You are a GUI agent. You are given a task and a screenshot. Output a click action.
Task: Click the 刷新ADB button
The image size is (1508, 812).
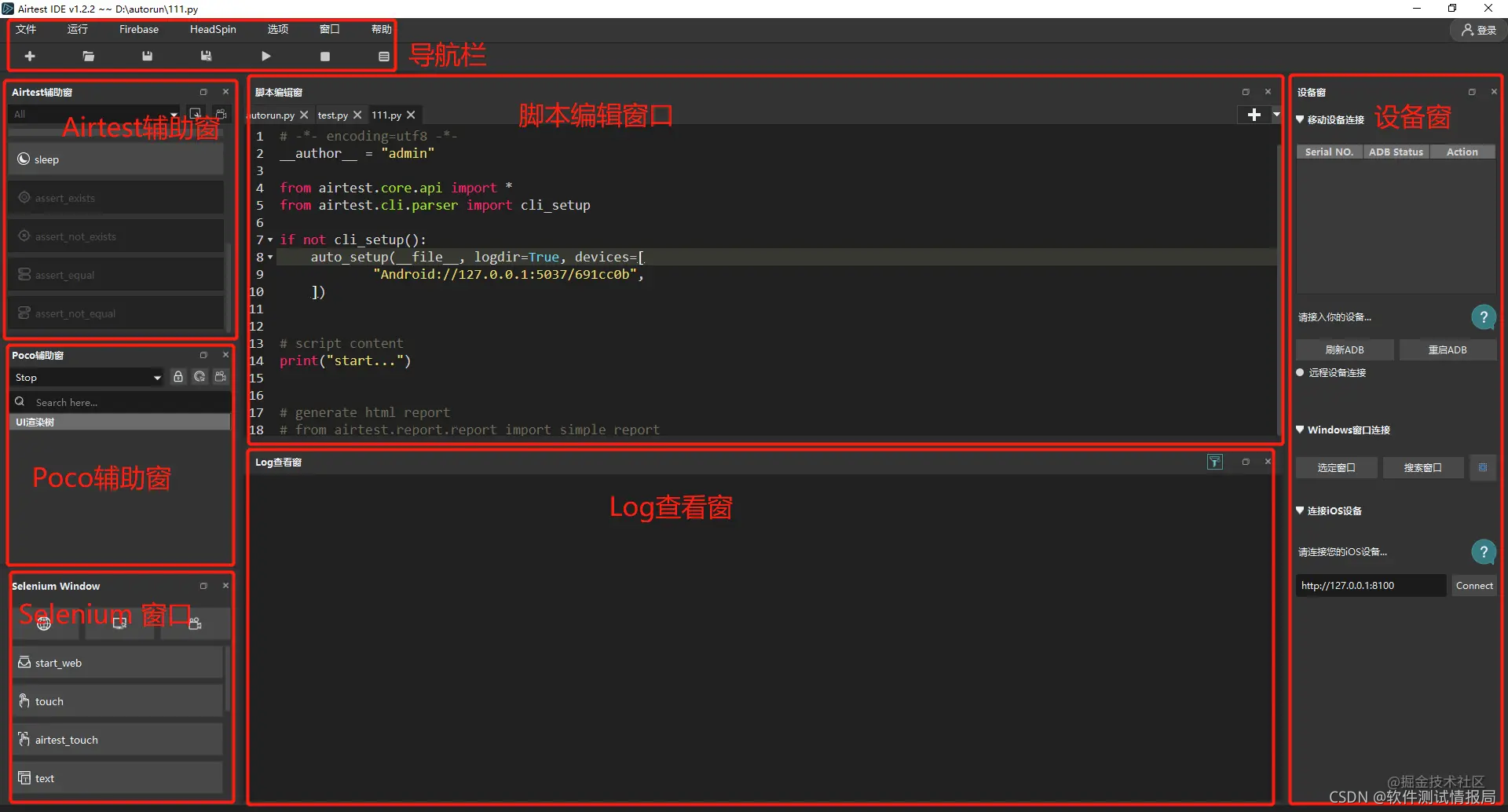tap(1345, 349)
